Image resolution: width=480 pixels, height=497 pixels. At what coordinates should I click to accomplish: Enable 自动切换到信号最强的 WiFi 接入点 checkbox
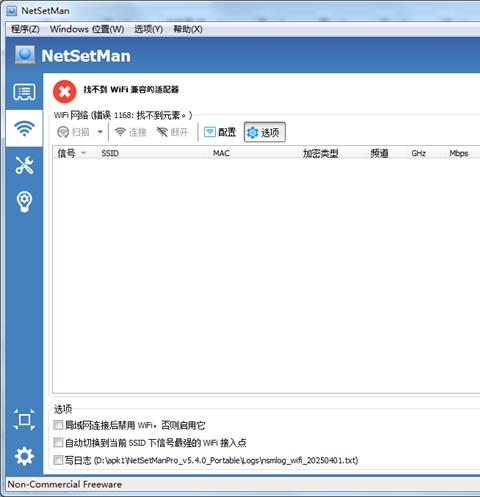tap(58, 442)
